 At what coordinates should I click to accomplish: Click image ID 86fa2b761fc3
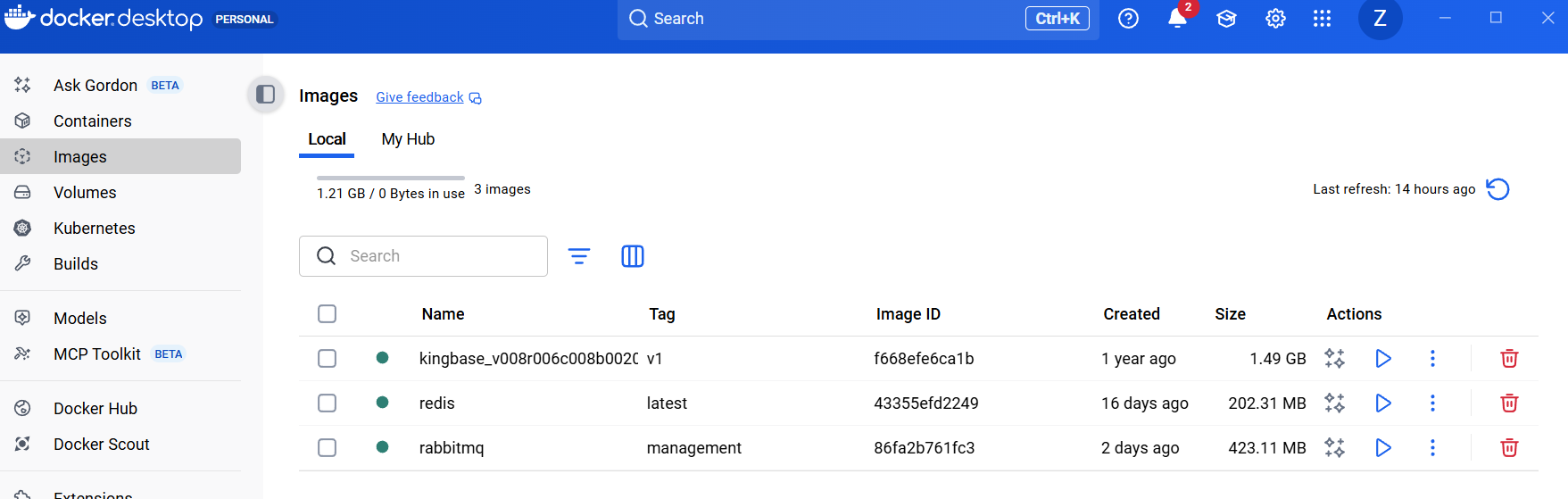pos(924,448)
